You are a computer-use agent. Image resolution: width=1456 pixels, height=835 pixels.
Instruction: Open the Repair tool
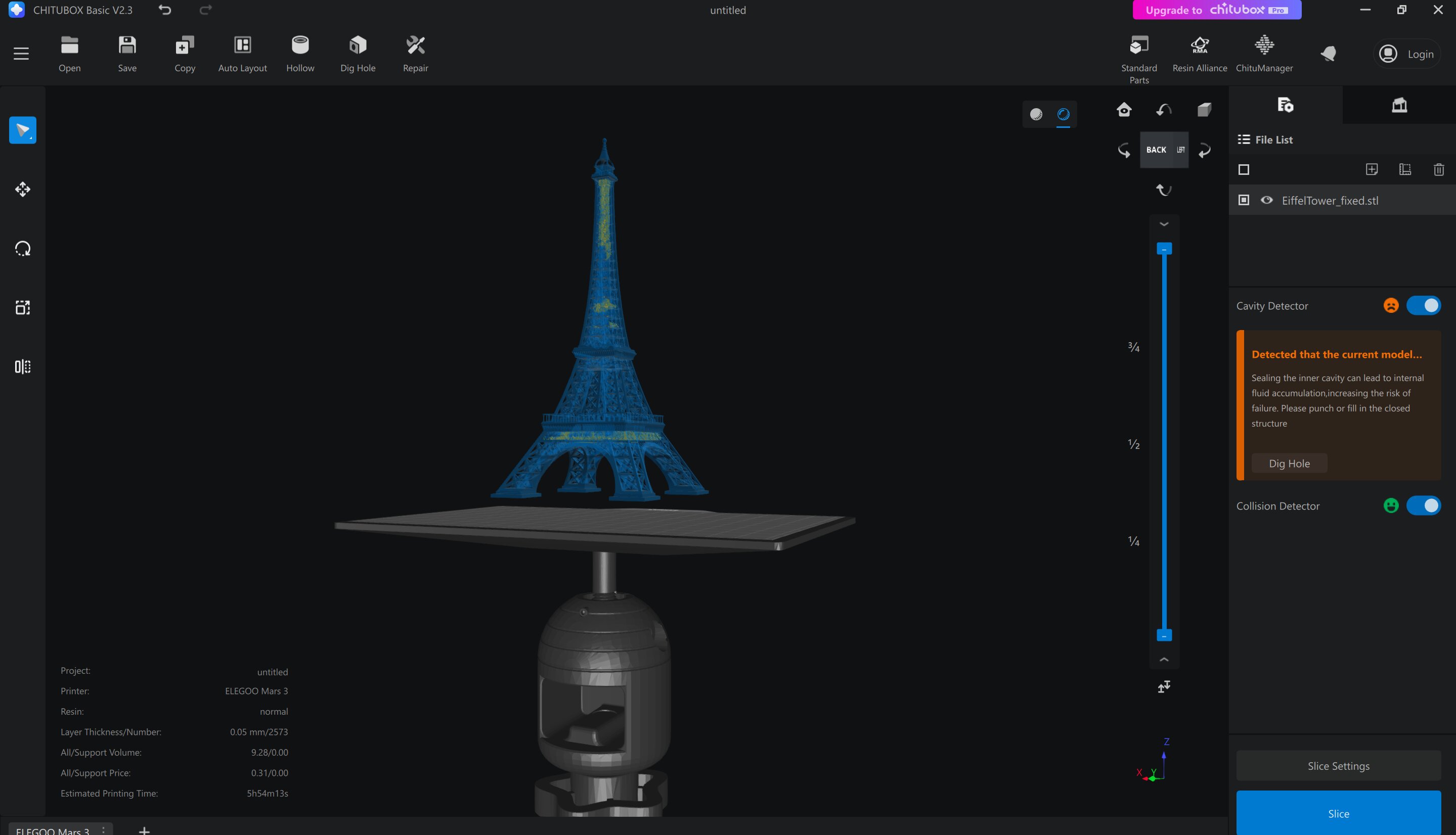click(415, 54)
